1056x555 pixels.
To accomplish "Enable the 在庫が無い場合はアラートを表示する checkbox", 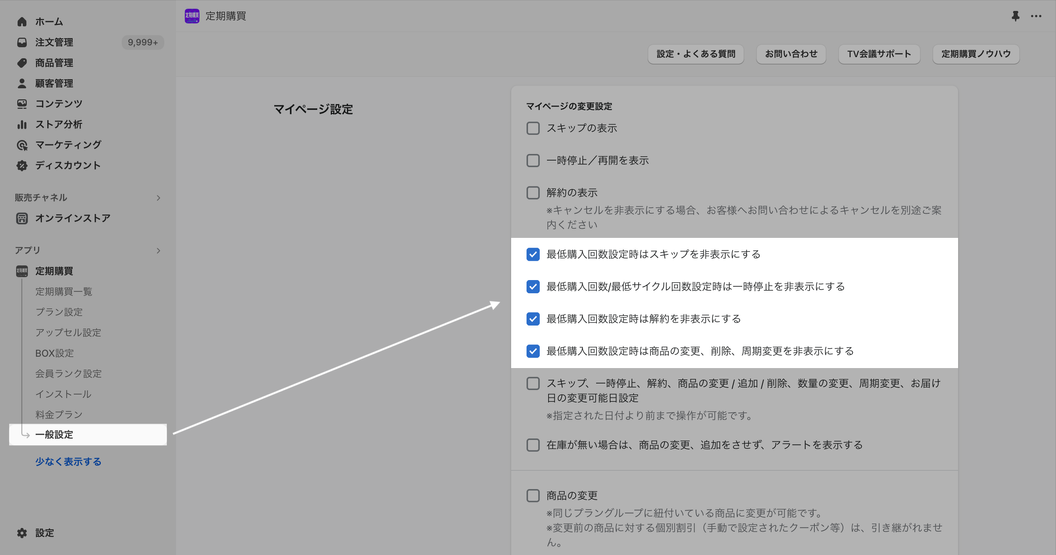I will click(x=533, y=445).
